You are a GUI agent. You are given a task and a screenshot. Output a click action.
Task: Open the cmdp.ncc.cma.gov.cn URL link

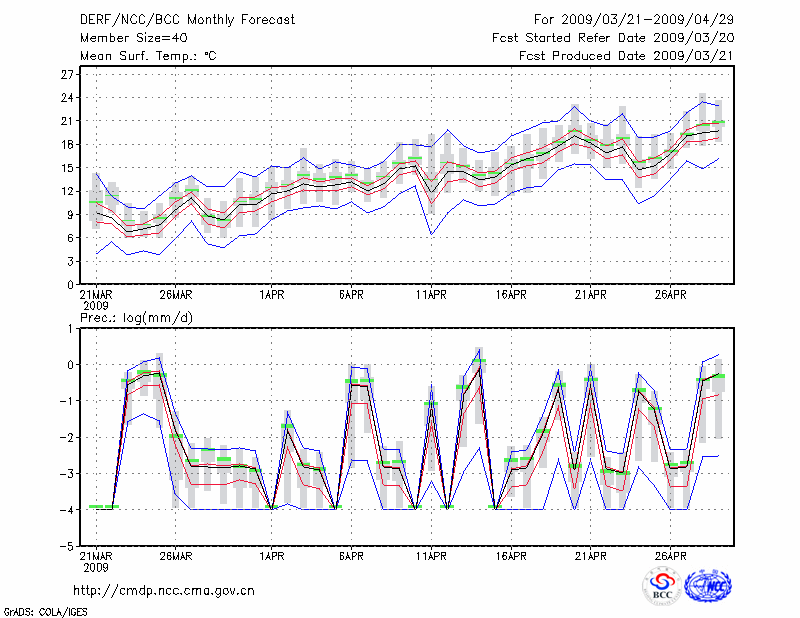point(164,590)
